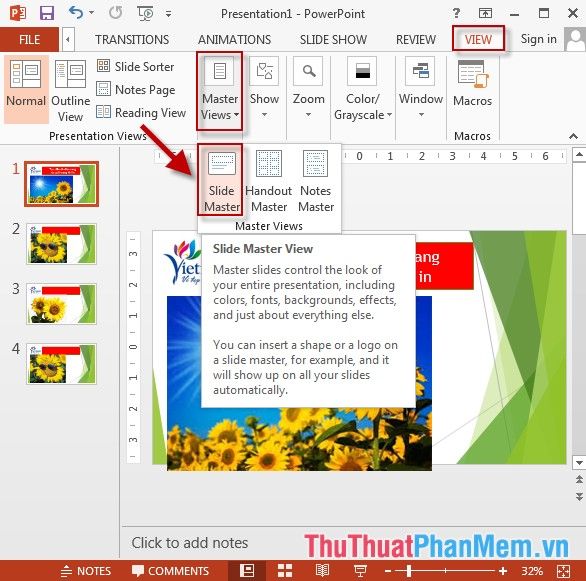Click the vertical scrollbar down arrow
586x581 pixels.
pyautogui.click(x=579, y=463)
